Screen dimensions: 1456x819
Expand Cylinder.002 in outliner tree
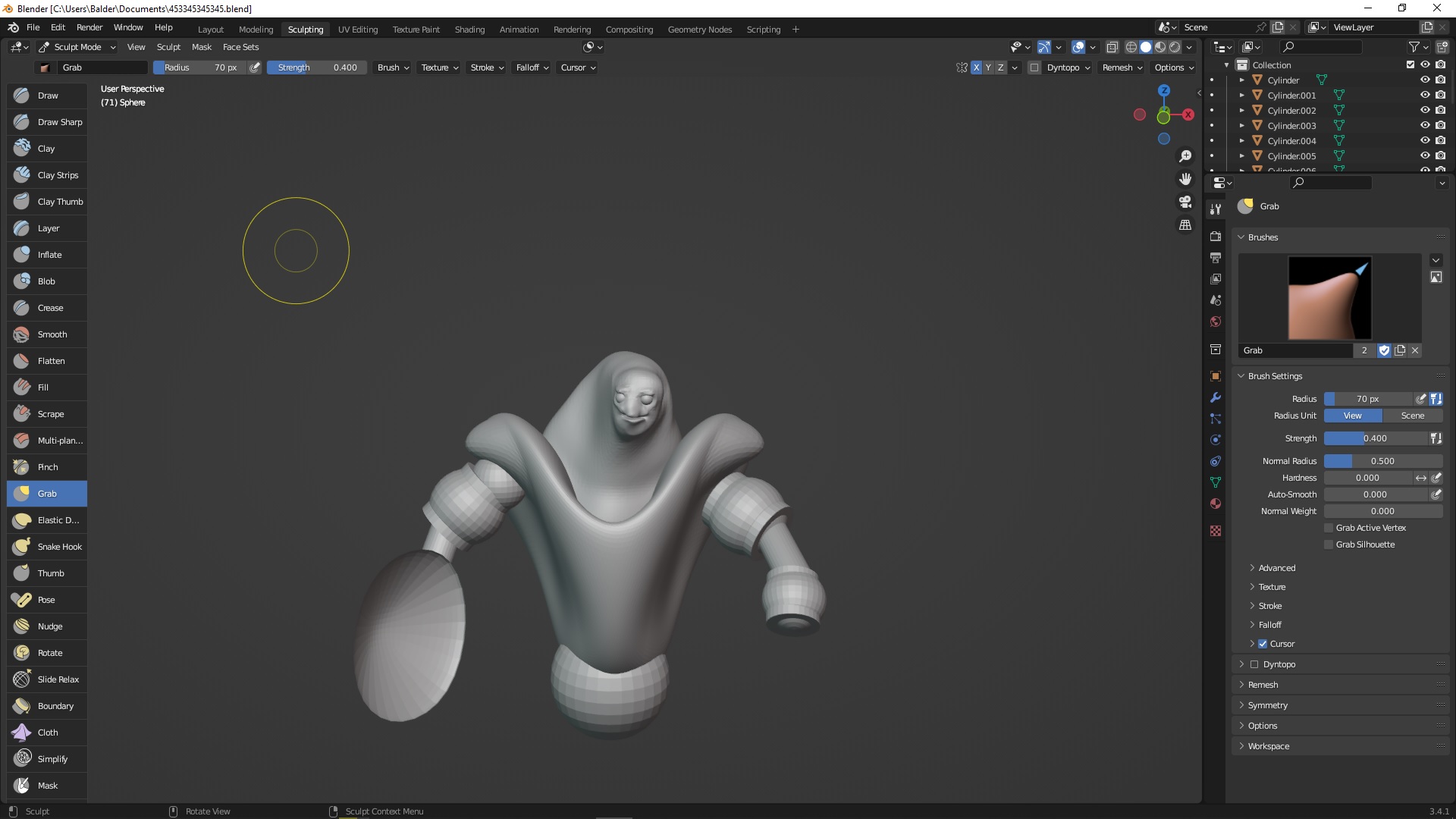(x=1241, y=111)
